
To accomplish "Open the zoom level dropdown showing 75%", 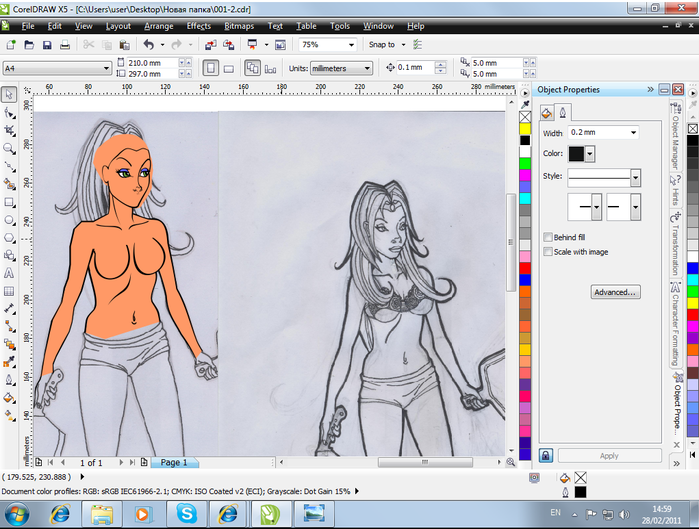I will [x=351, y=45].
